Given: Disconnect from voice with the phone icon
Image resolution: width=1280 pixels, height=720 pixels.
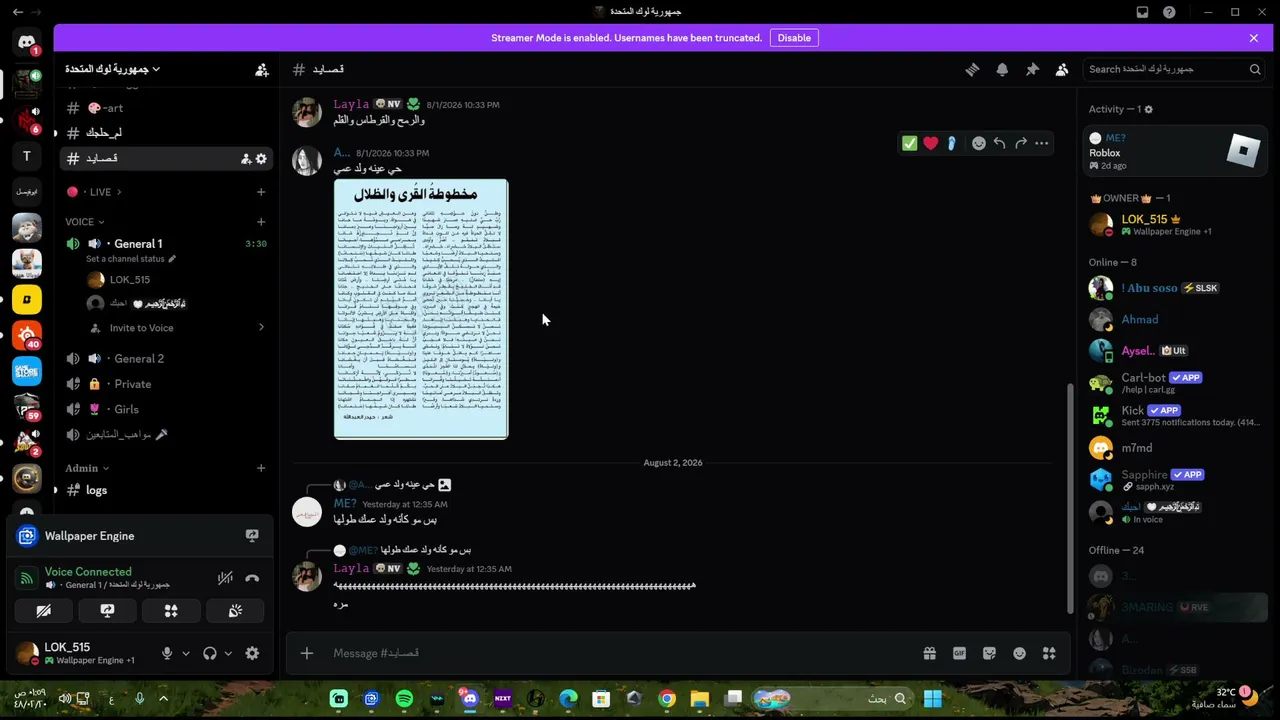Looking at the screenshot, I should point(252,578).
